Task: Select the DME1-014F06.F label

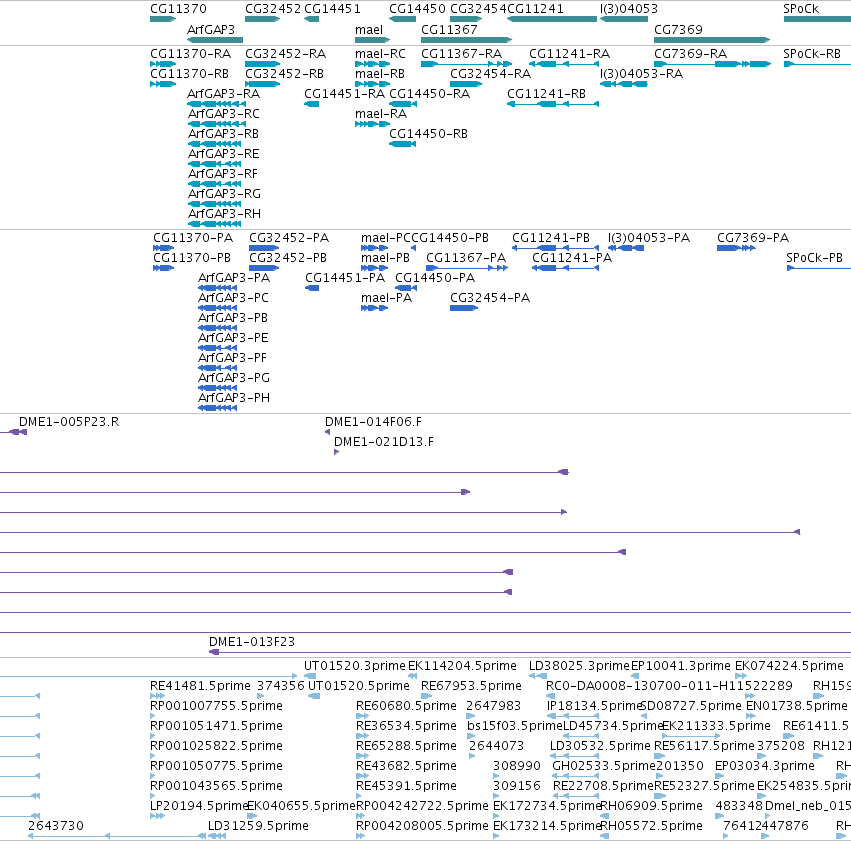Action: (373, 422)
